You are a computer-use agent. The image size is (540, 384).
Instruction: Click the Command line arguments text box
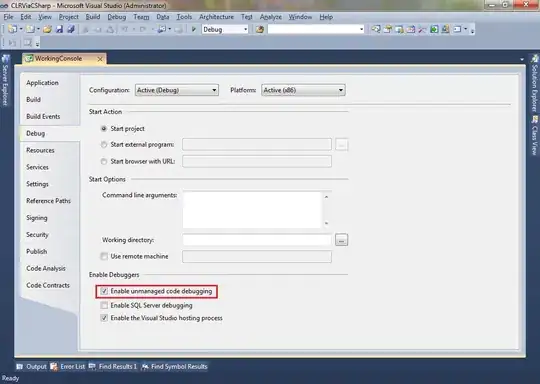point(253,209)
